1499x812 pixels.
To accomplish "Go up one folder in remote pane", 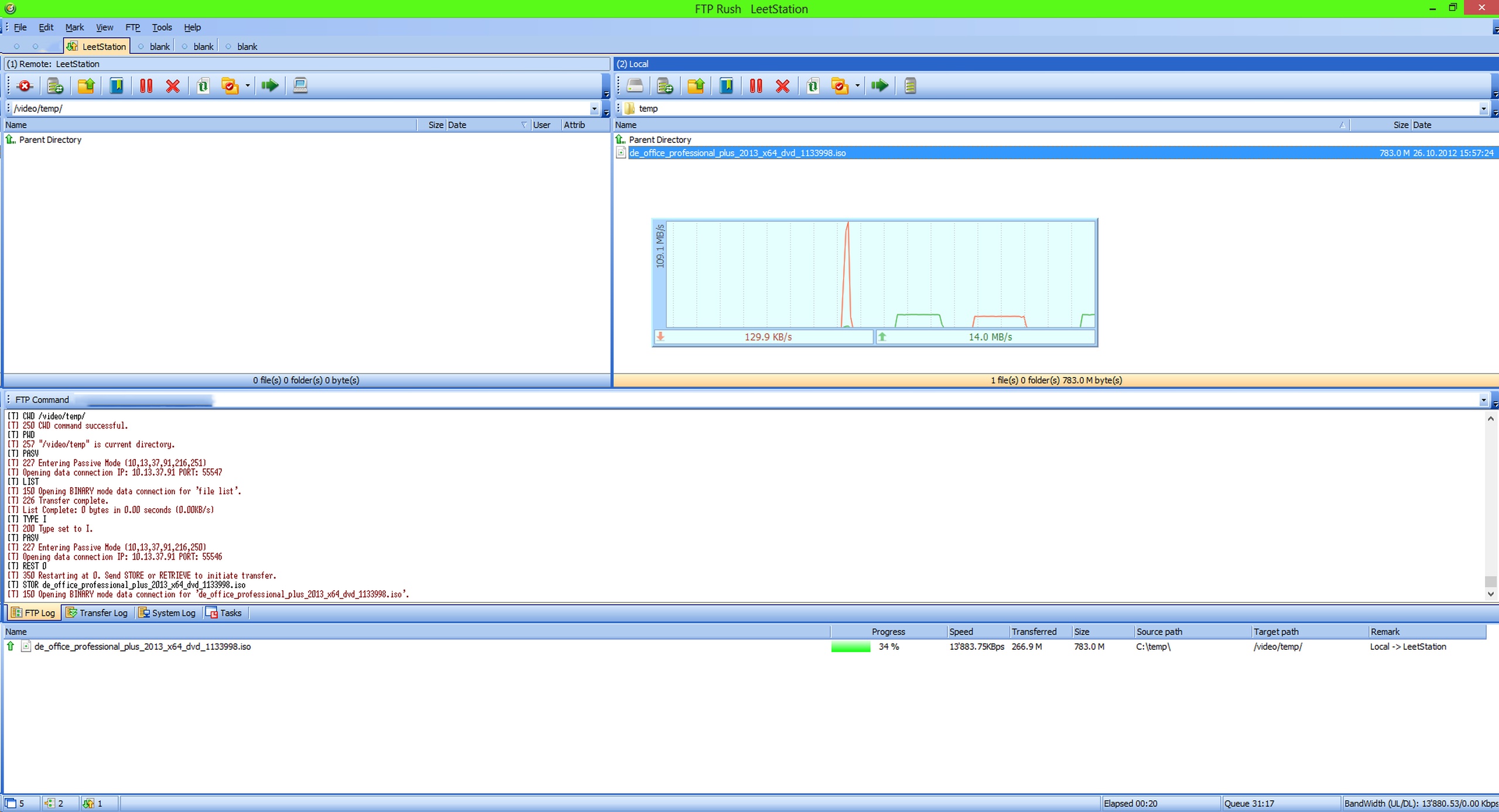I will click(86, 86).
